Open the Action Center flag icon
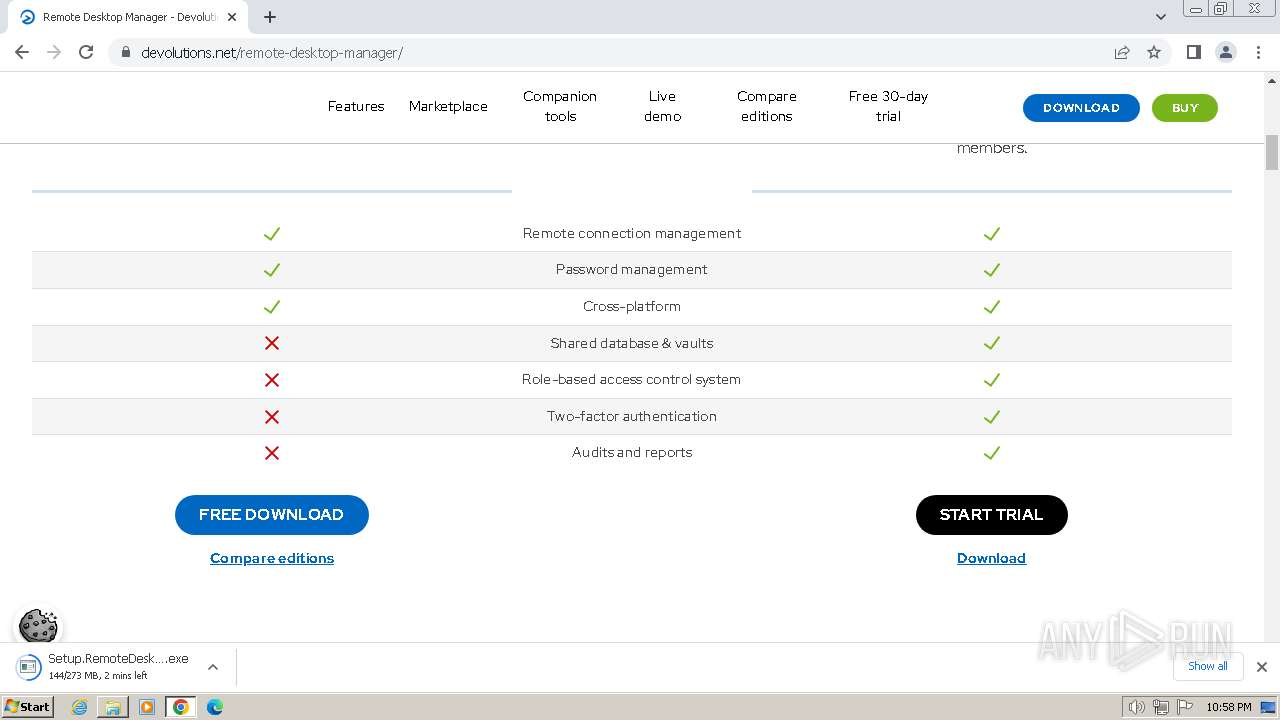The height and width of the screenshot is (720, 1280). pos(1184,707)
